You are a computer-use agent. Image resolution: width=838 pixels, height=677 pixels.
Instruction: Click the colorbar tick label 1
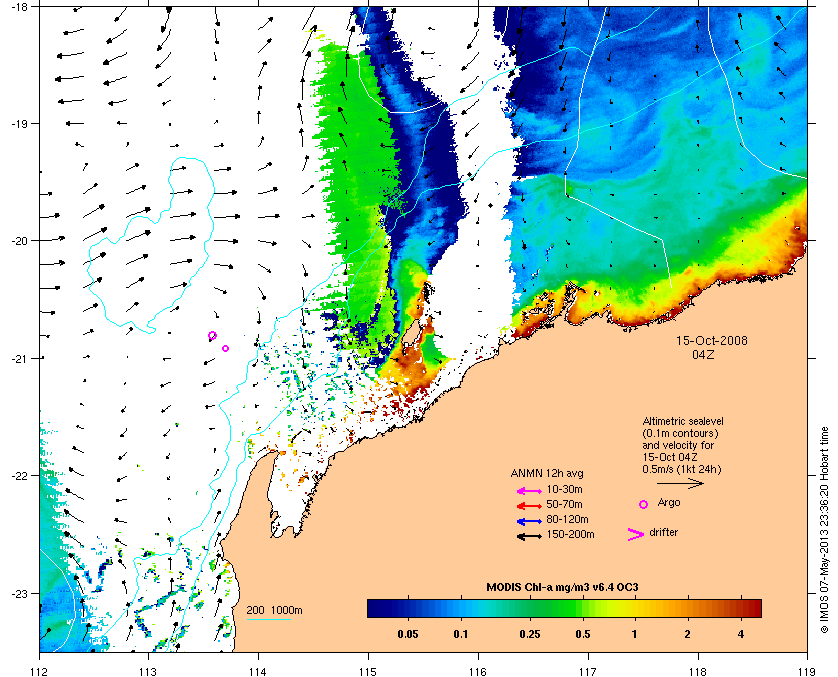point(634,635)
